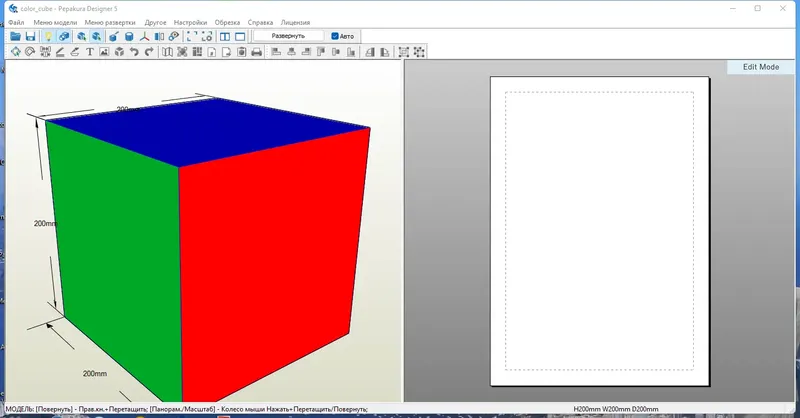800x418 pixels.
Task: Click the ungroup scattered squares icon
Action: coord(419,52)
